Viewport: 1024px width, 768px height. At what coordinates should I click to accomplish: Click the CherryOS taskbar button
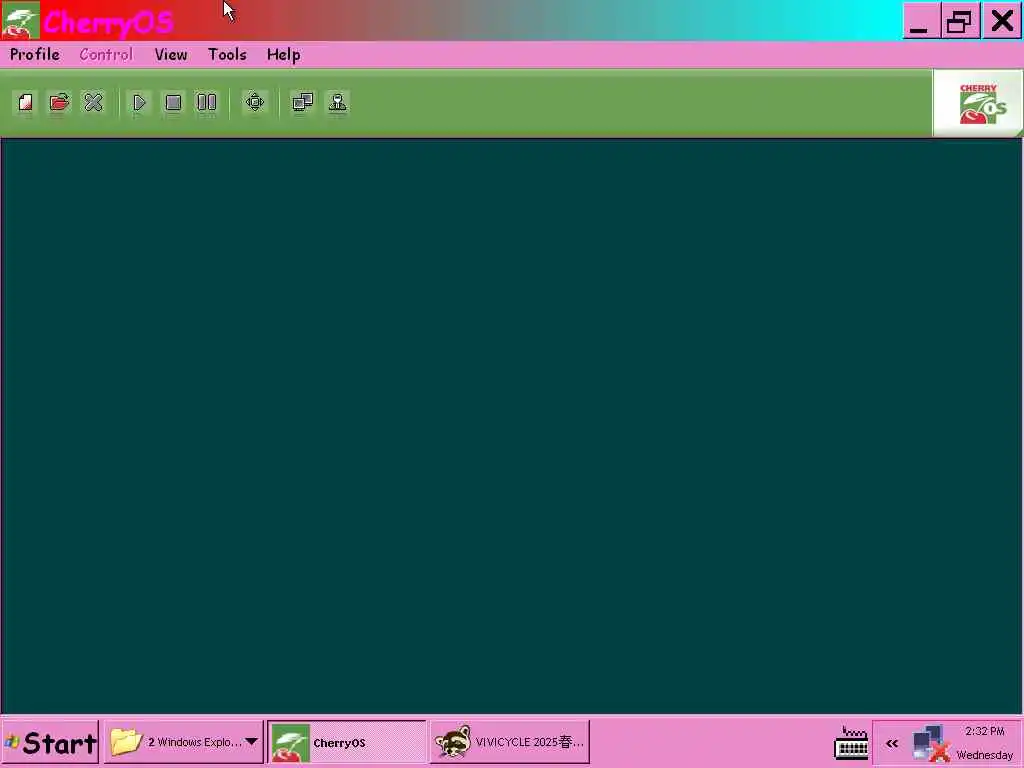pyautogui.click(x=347, y=743)
